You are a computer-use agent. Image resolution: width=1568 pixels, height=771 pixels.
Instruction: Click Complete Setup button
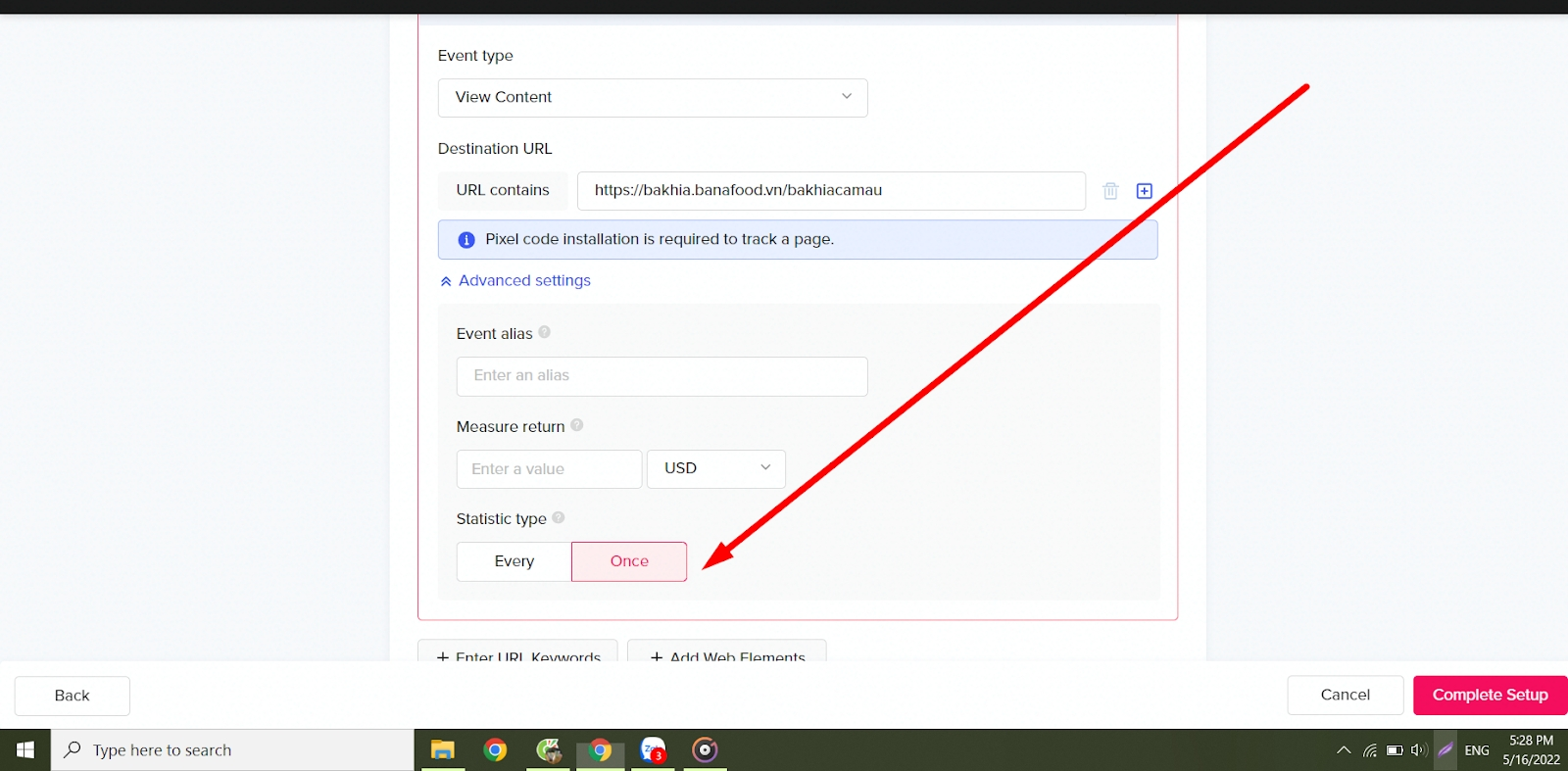click(1491, 696)
